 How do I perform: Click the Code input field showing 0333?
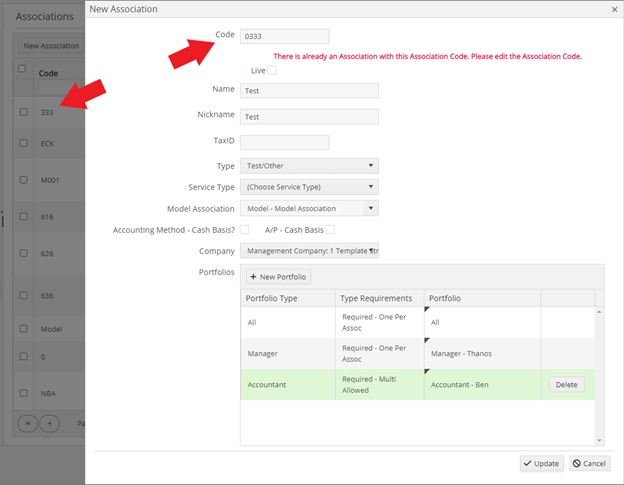(285, 36)
